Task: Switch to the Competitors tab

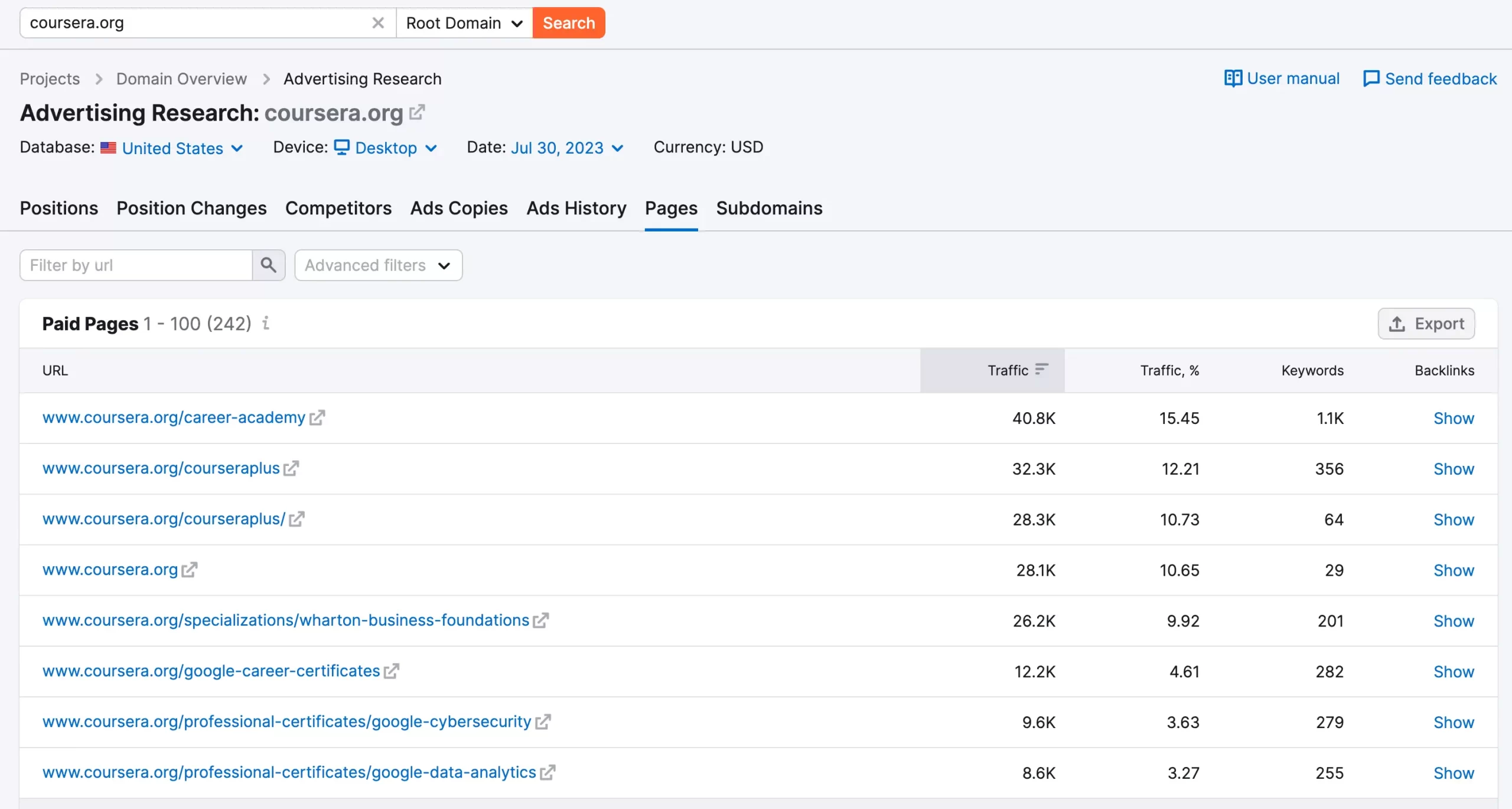Action: pyautogui.click(x=338, y=208)
